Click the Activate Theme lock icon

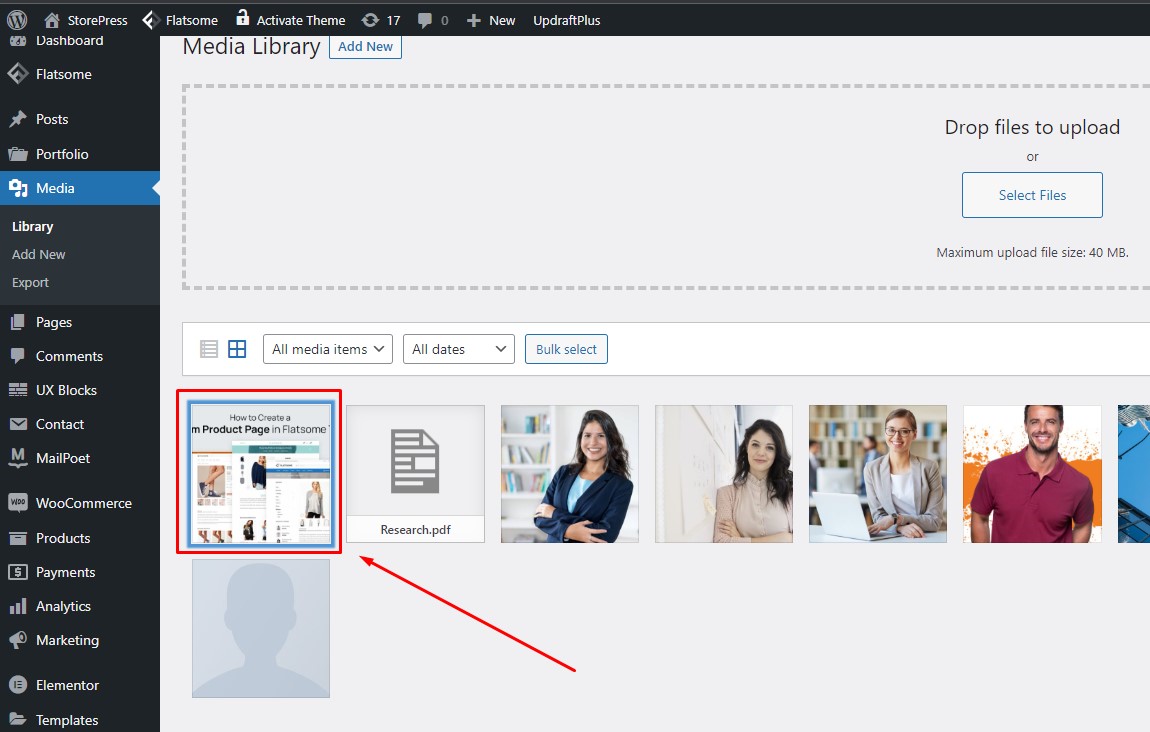(x=242, y=18)
